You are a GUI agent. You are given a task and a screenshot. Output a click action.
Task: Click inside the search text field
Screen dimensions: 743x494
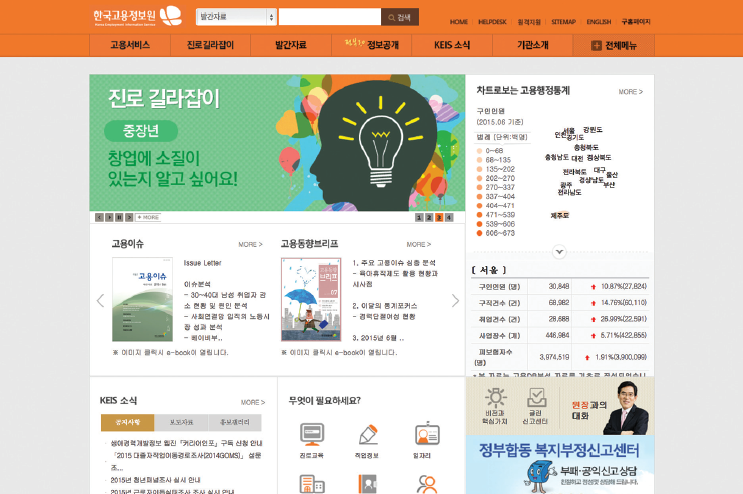pos(329,17)
